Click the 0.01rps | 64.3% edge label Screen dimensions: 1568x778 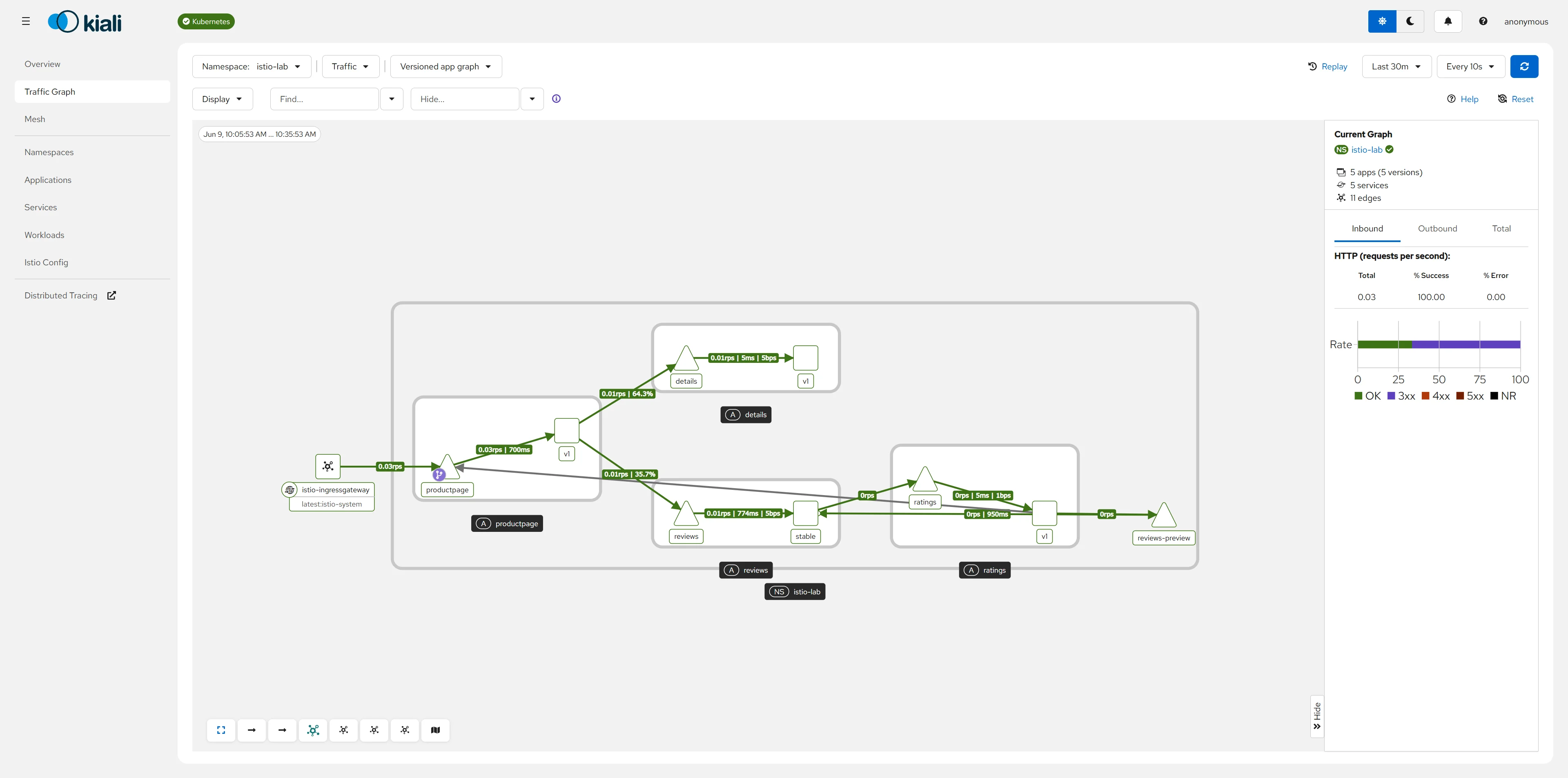pos(627,394)
